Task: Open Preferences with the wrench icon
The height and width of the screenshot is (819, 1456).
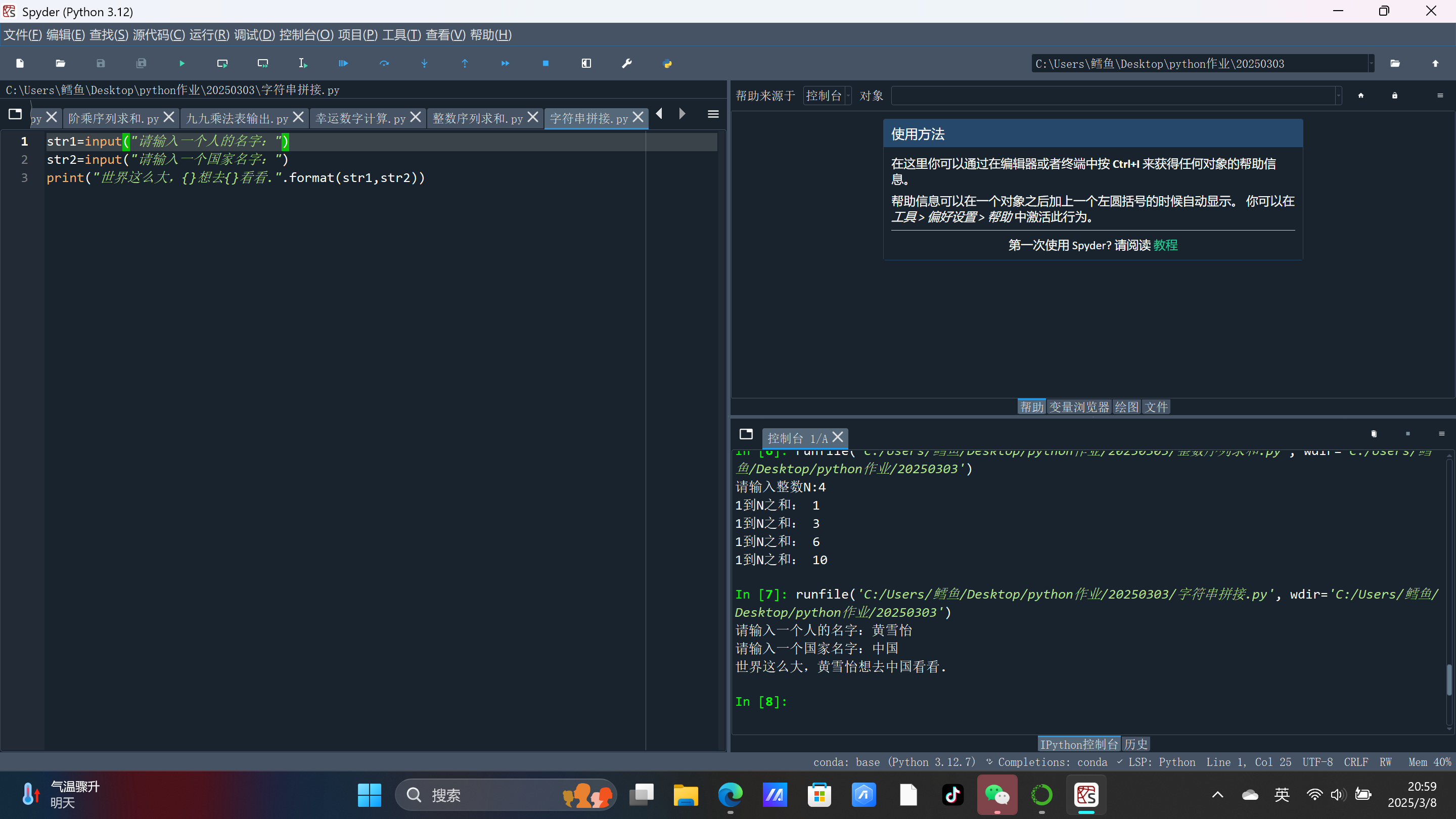Action: [x=627, y=63]
